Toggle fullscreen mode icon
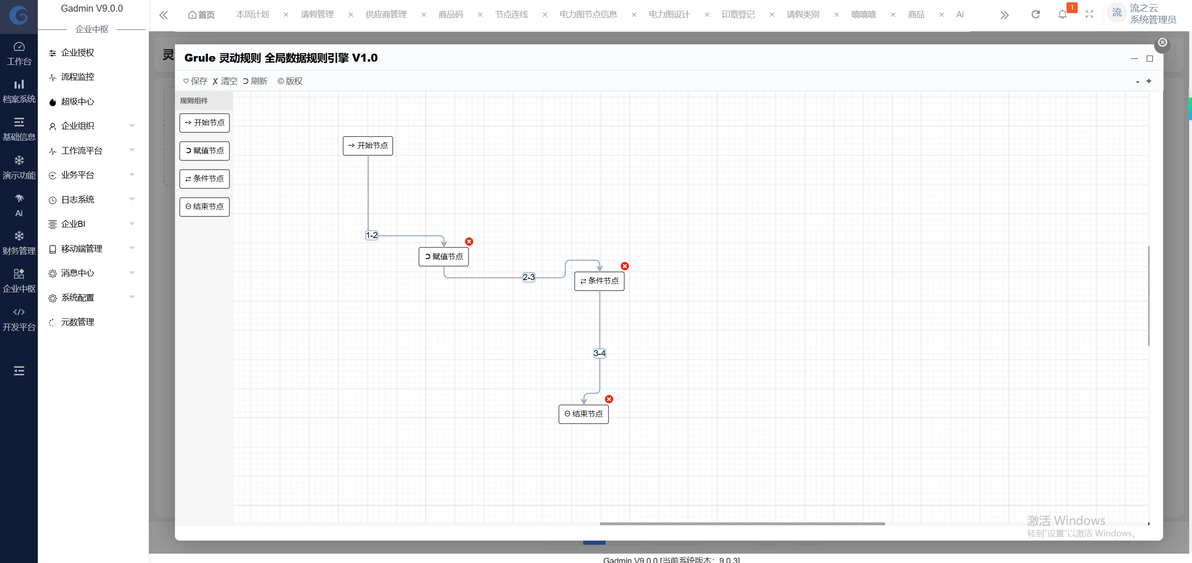 (x=1089, y=14)
